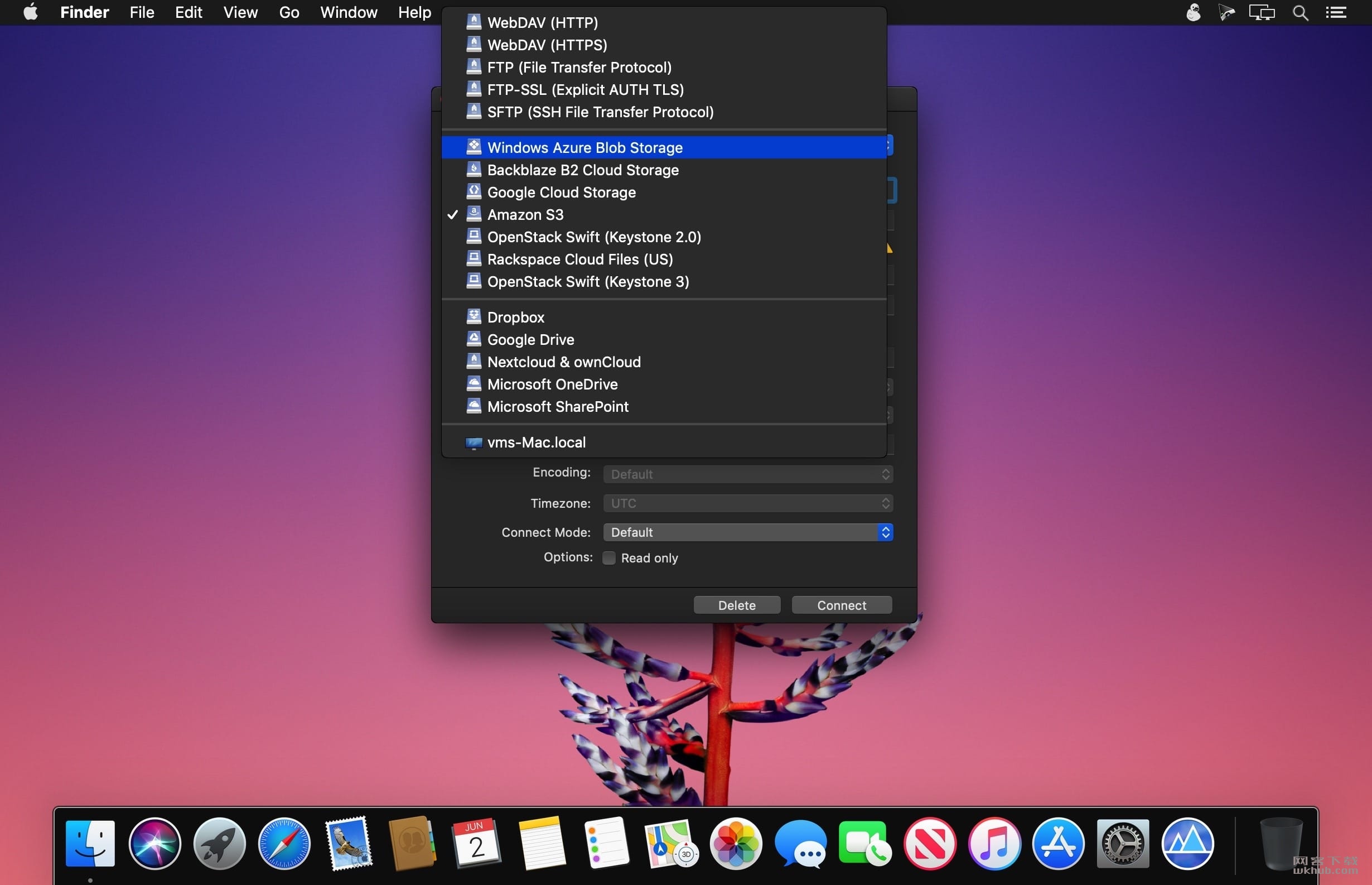
Task: Select WebDAV (HTTP) protocol
Action: tap(664, 22)
